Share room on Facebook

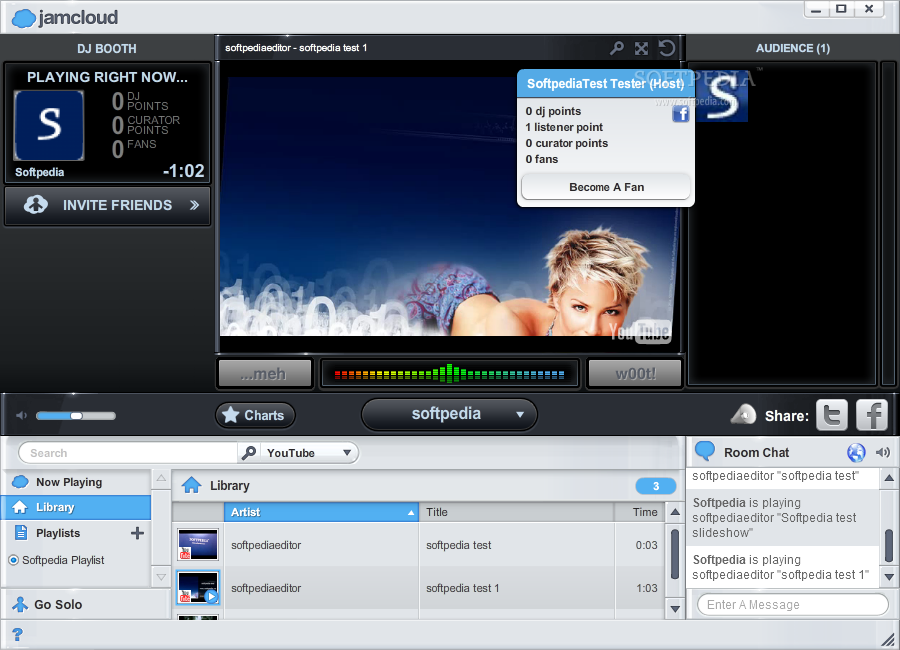[872, 415]
